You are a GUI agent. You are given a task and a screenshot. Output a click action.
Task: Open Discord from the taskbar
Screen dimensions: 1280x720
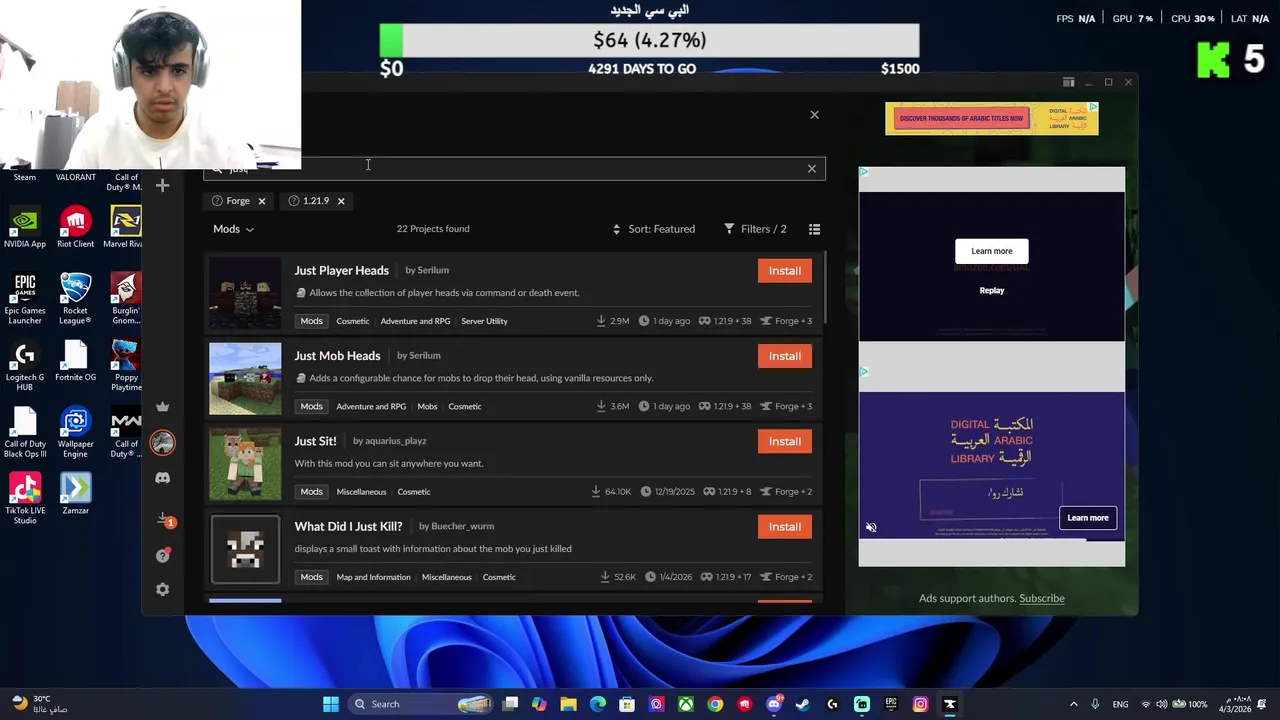point(774,704)
